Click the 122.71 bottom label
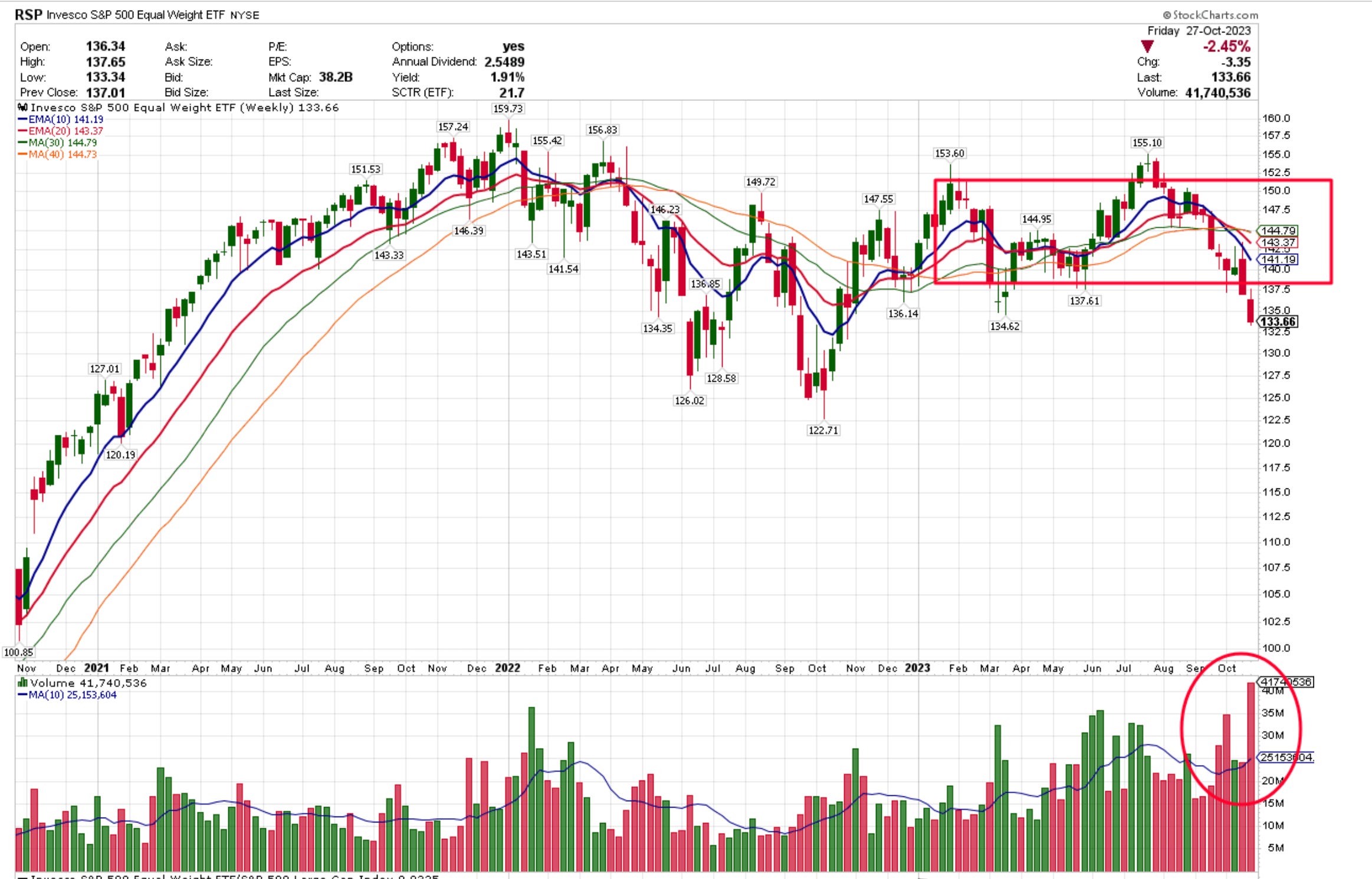Image resolution: width=1372 pixels, height=879 pixels. (823, 430)
